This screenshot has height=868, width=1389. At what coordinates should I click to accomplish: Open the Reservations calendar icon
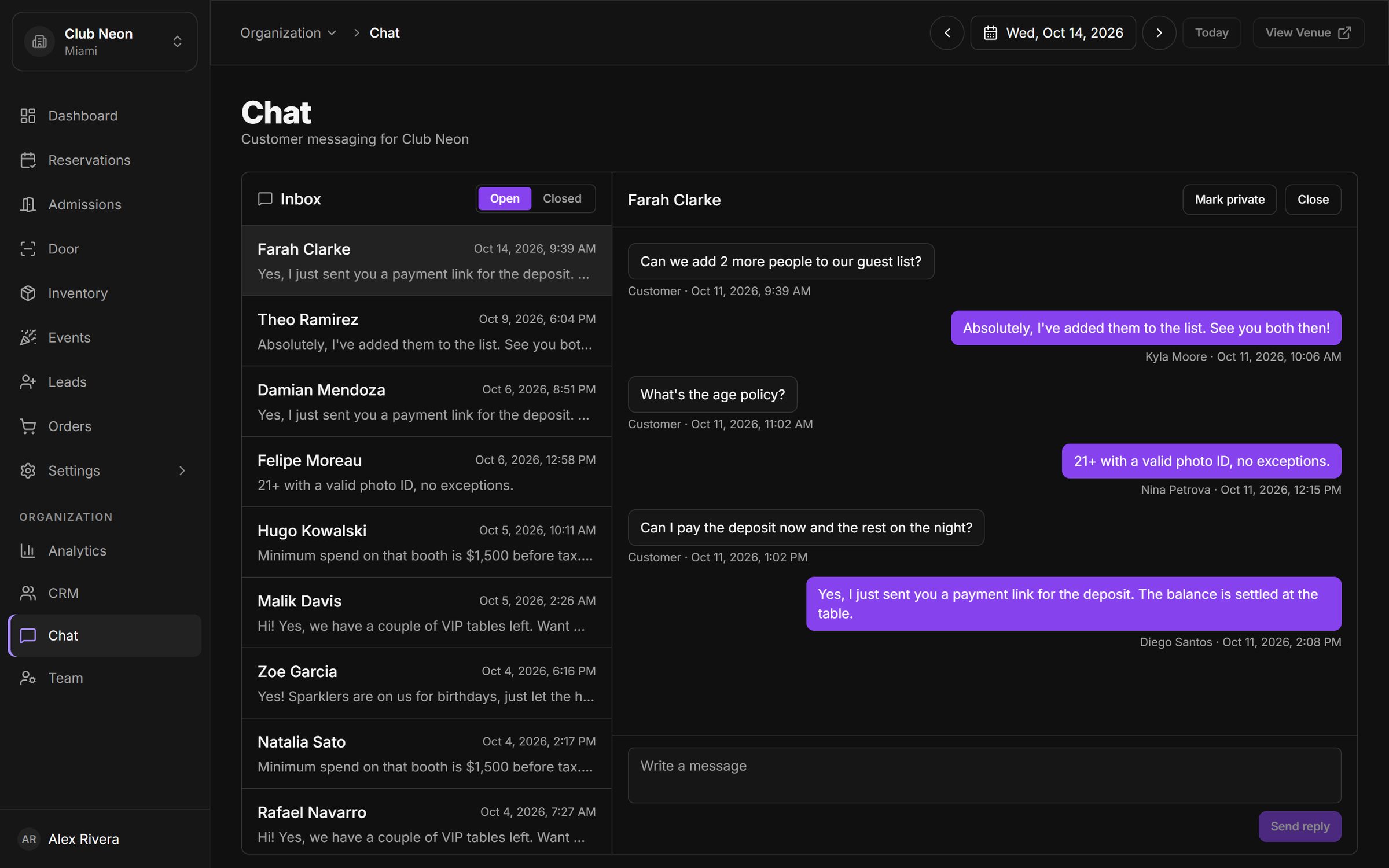coord(28,160)
